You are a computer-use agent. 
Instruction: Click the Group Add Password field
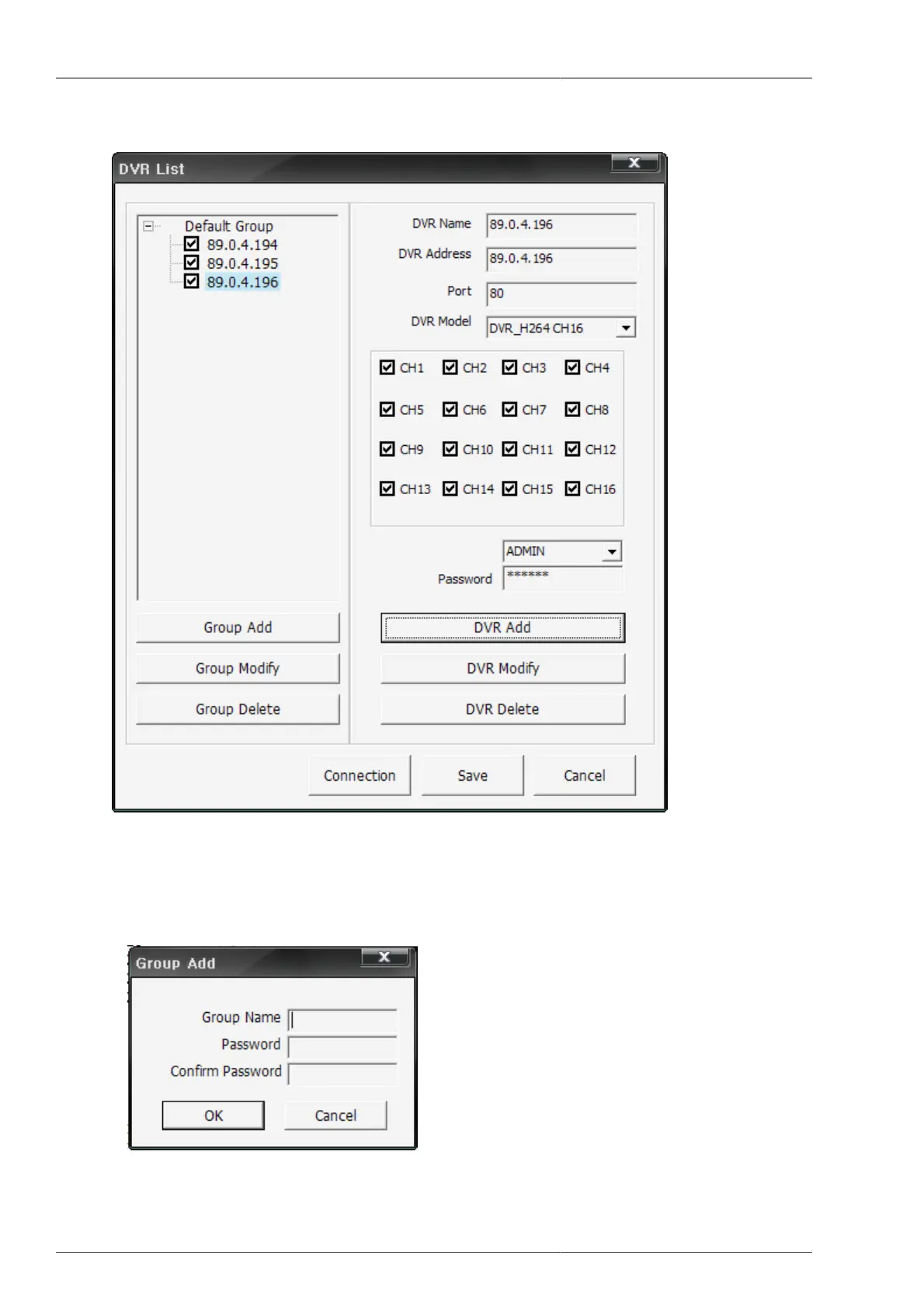pyautogui.click(x=342, y=1046)
